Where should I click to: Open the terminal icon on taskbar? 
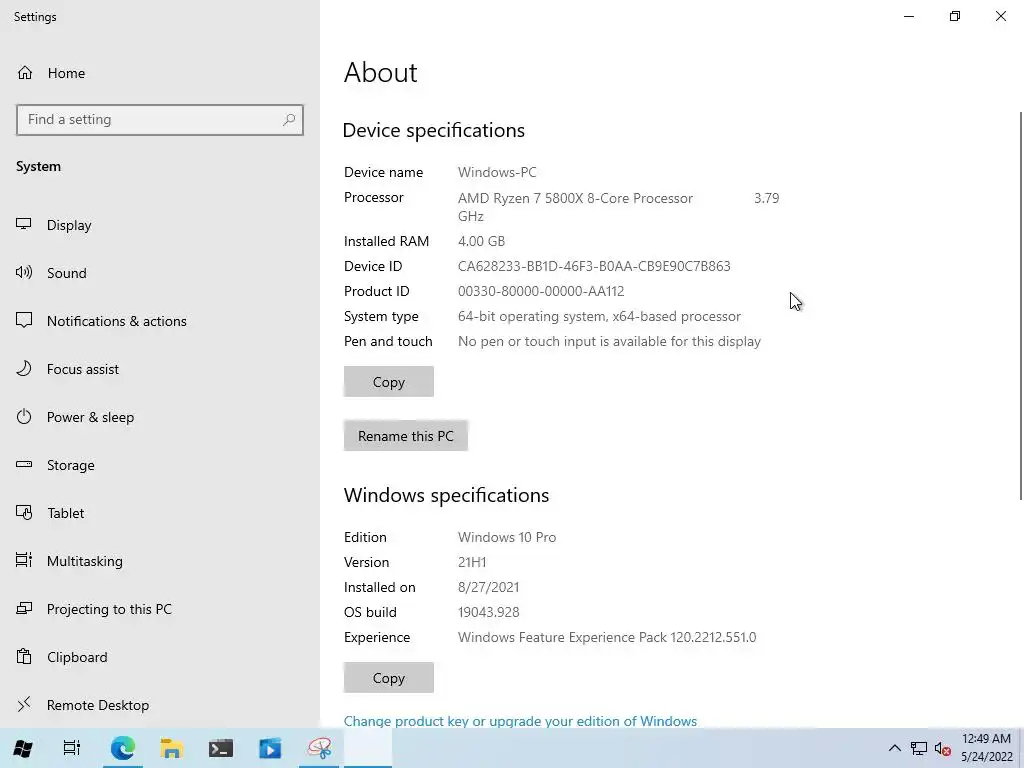tap(221, 748)
